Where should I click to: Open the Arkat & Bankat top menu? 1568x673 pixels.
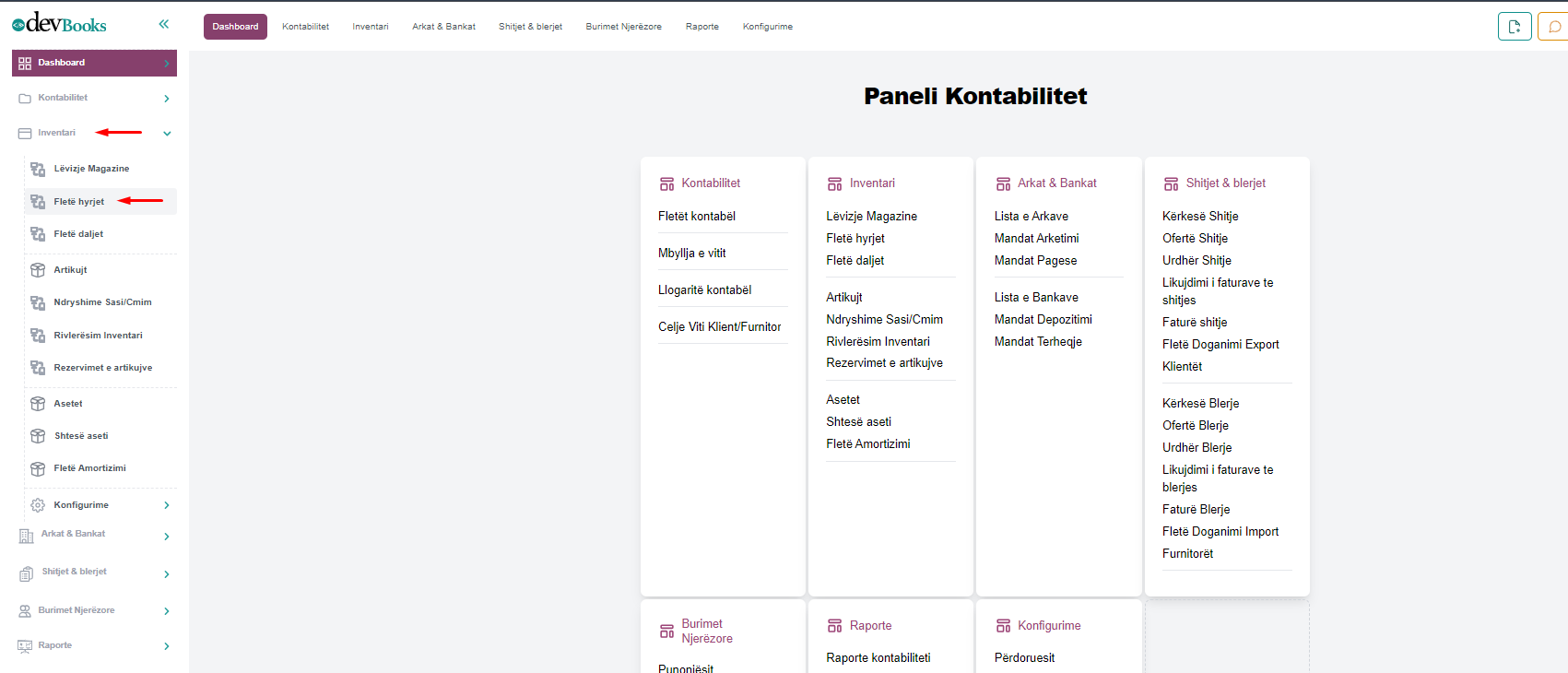[x=443, y=27]
